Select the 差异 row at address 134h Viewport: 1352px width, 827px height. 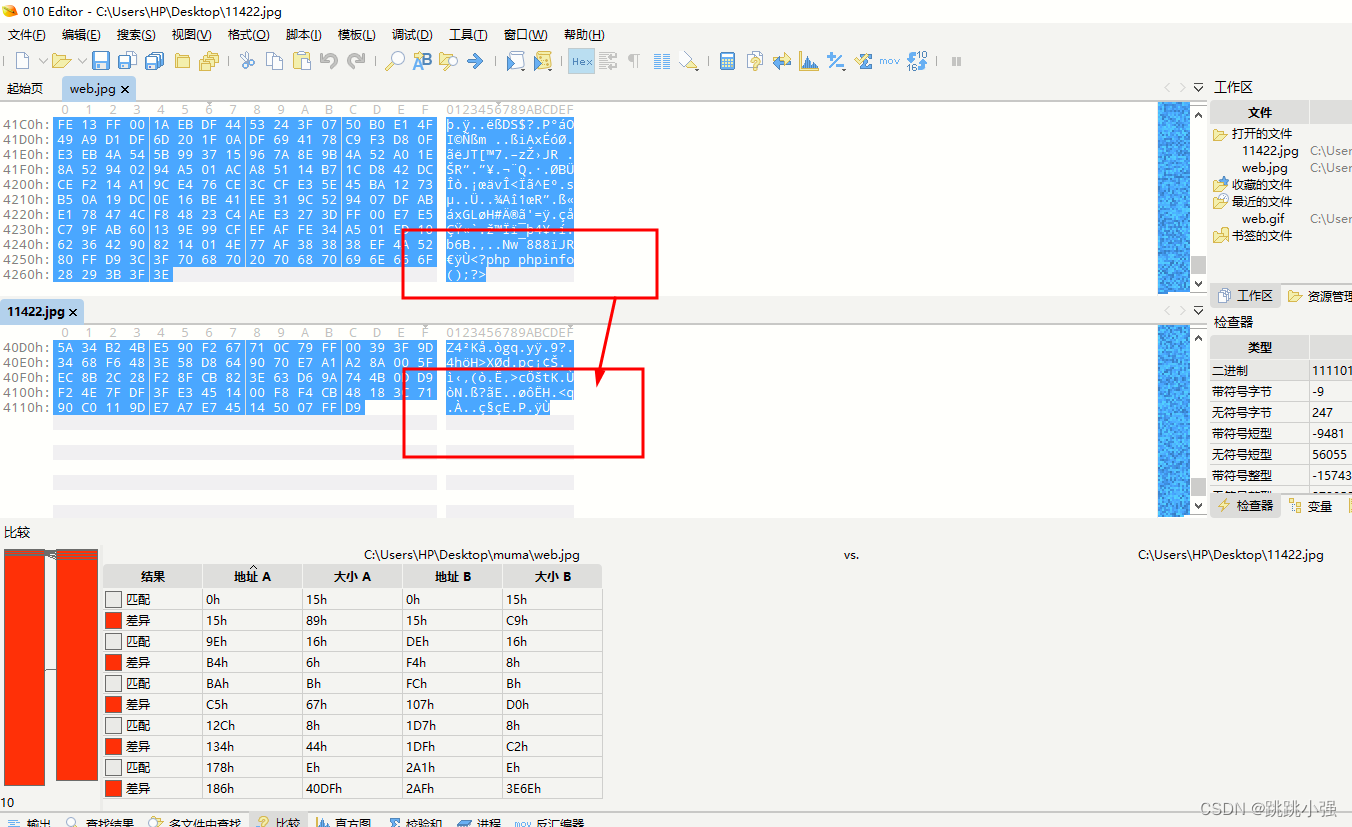coord(353,746)
